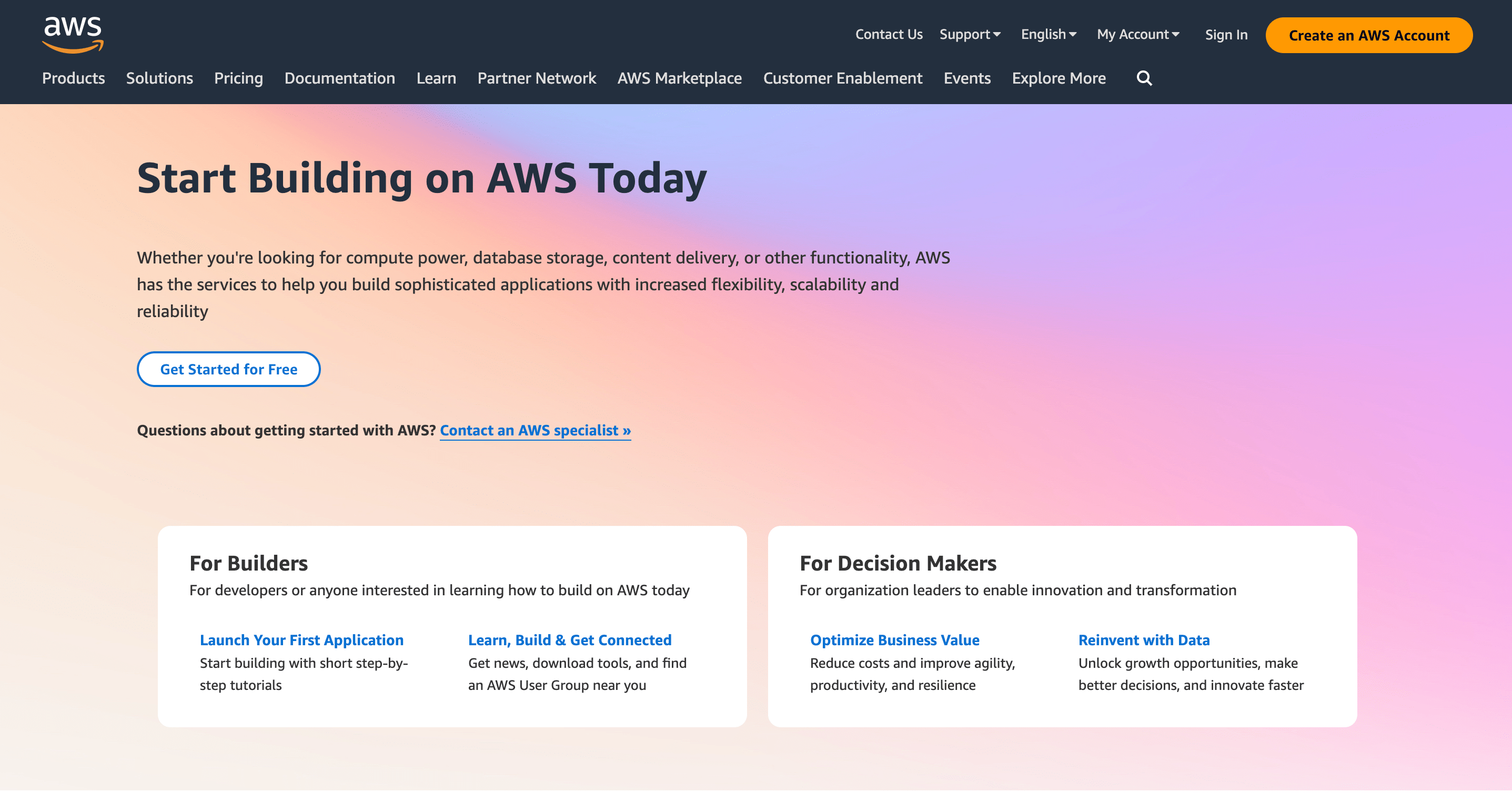This screenshot has width=1512, height=793.
Task: Open the Solutions menu
Action: 159,78
